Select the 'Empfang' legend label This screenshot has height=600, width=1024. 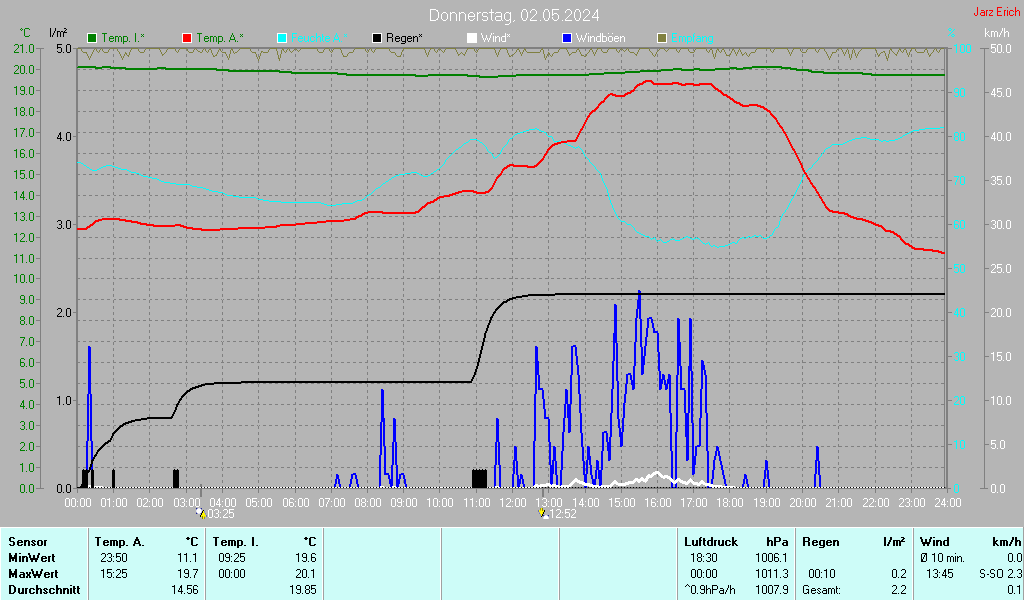[x=692, y=38]
